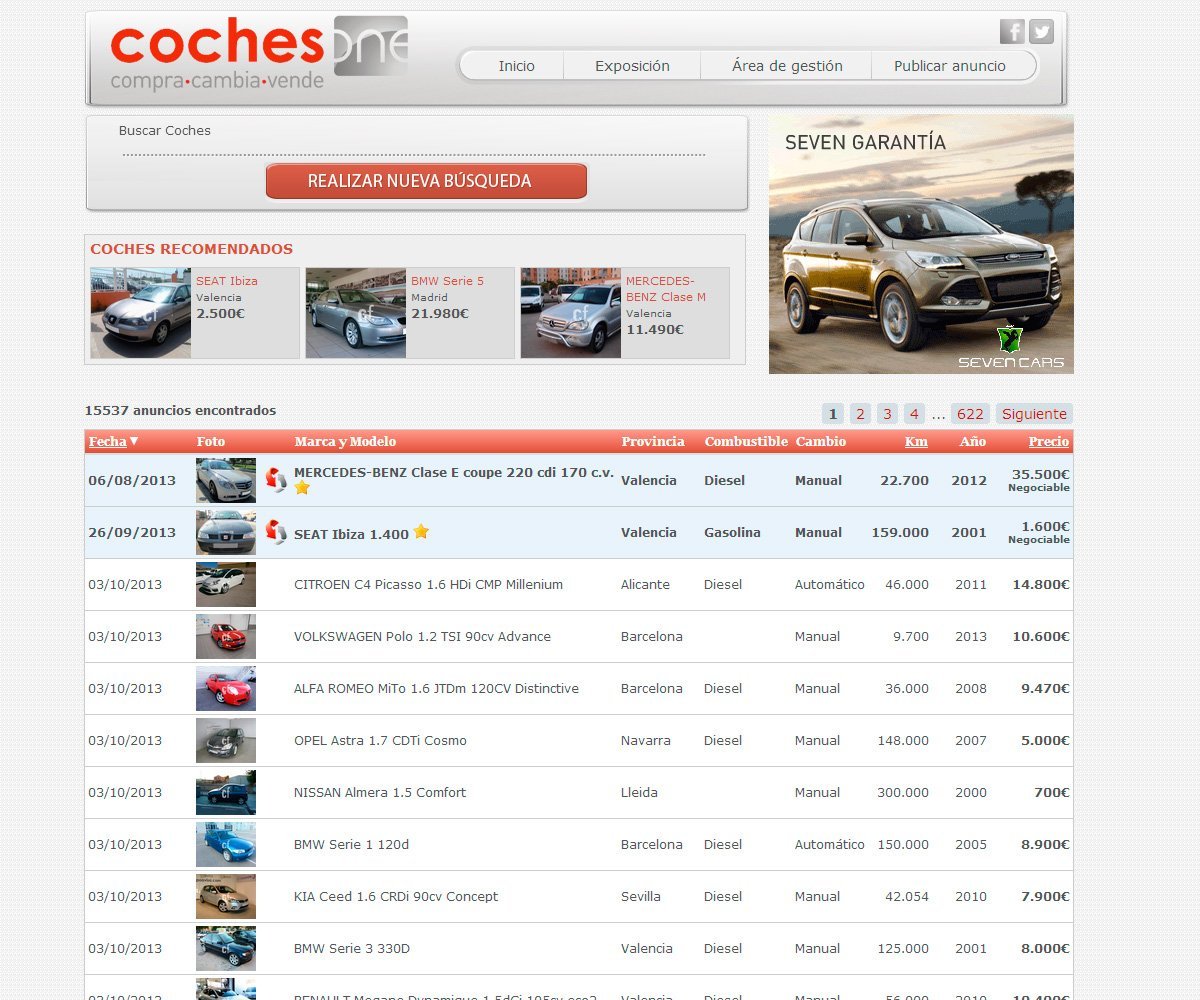Open the recommended SEAT Ibiza link
Screen dimensions: 1200x1000
(x=227, y=281)
